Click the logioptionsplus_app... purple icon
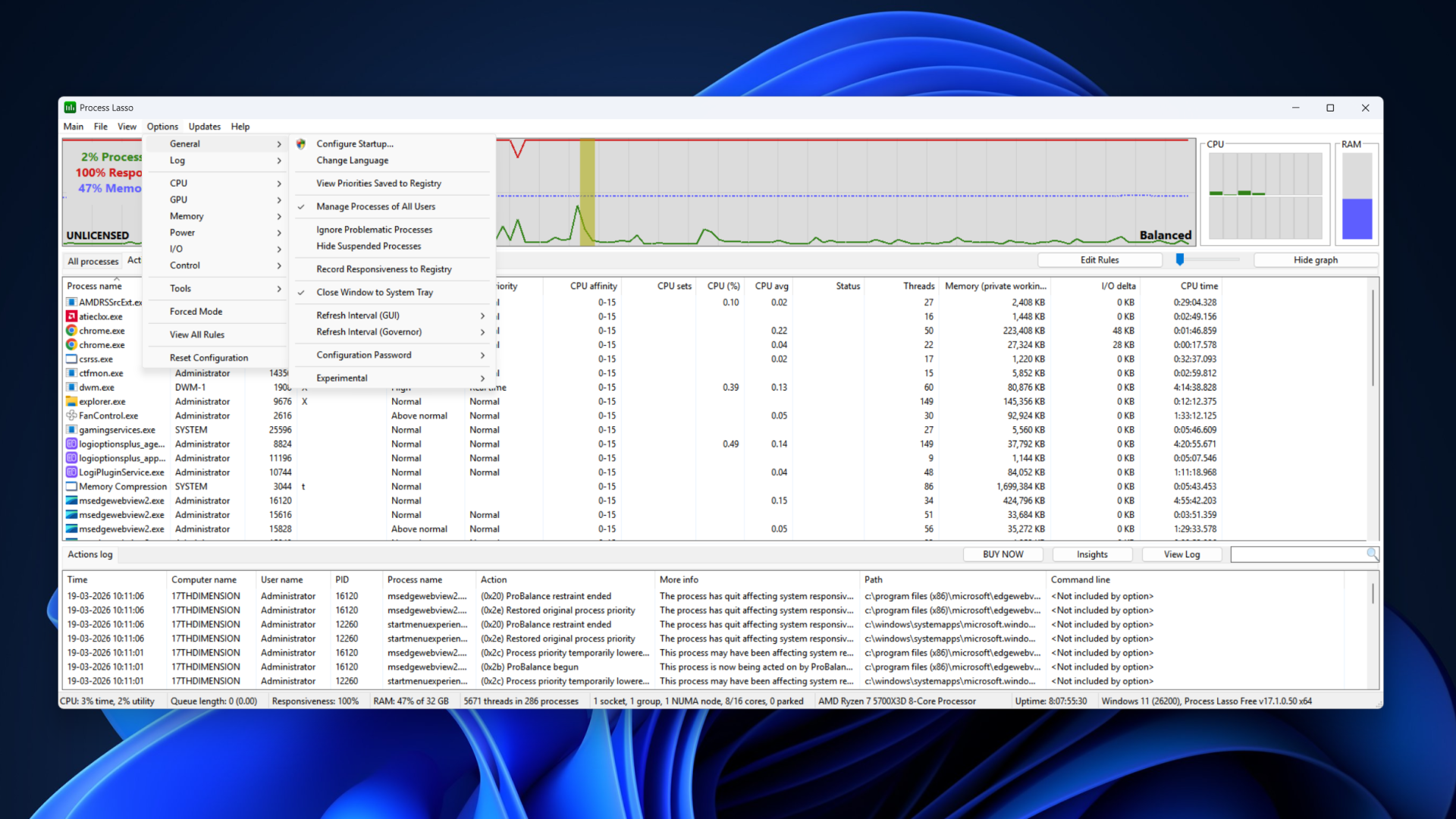Image resolution: width=1456 pixels, height=819 pixels. point(72,458)
